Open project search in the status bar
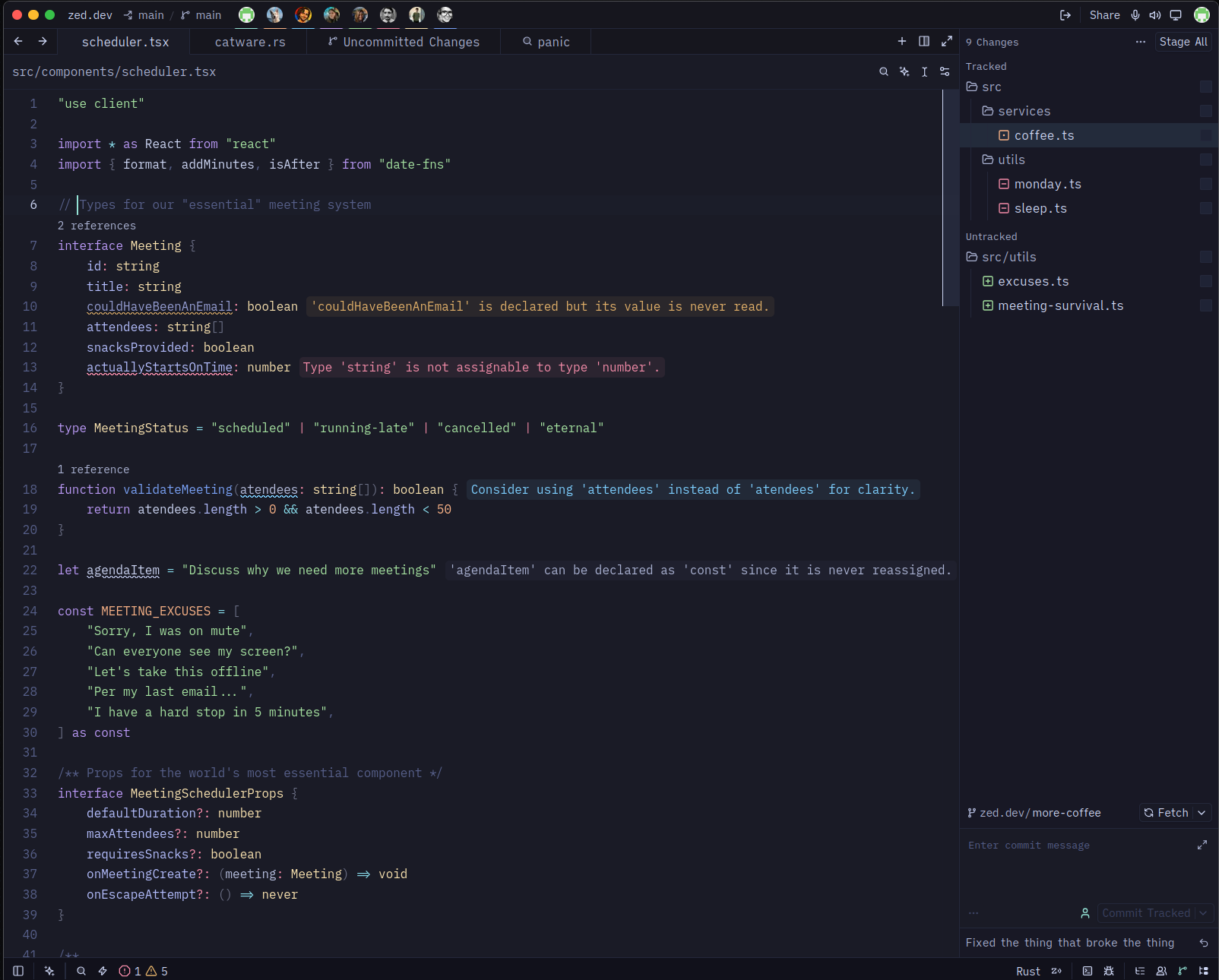The height and width of the screenshot is (980, 1219). (x=81, y=971)
